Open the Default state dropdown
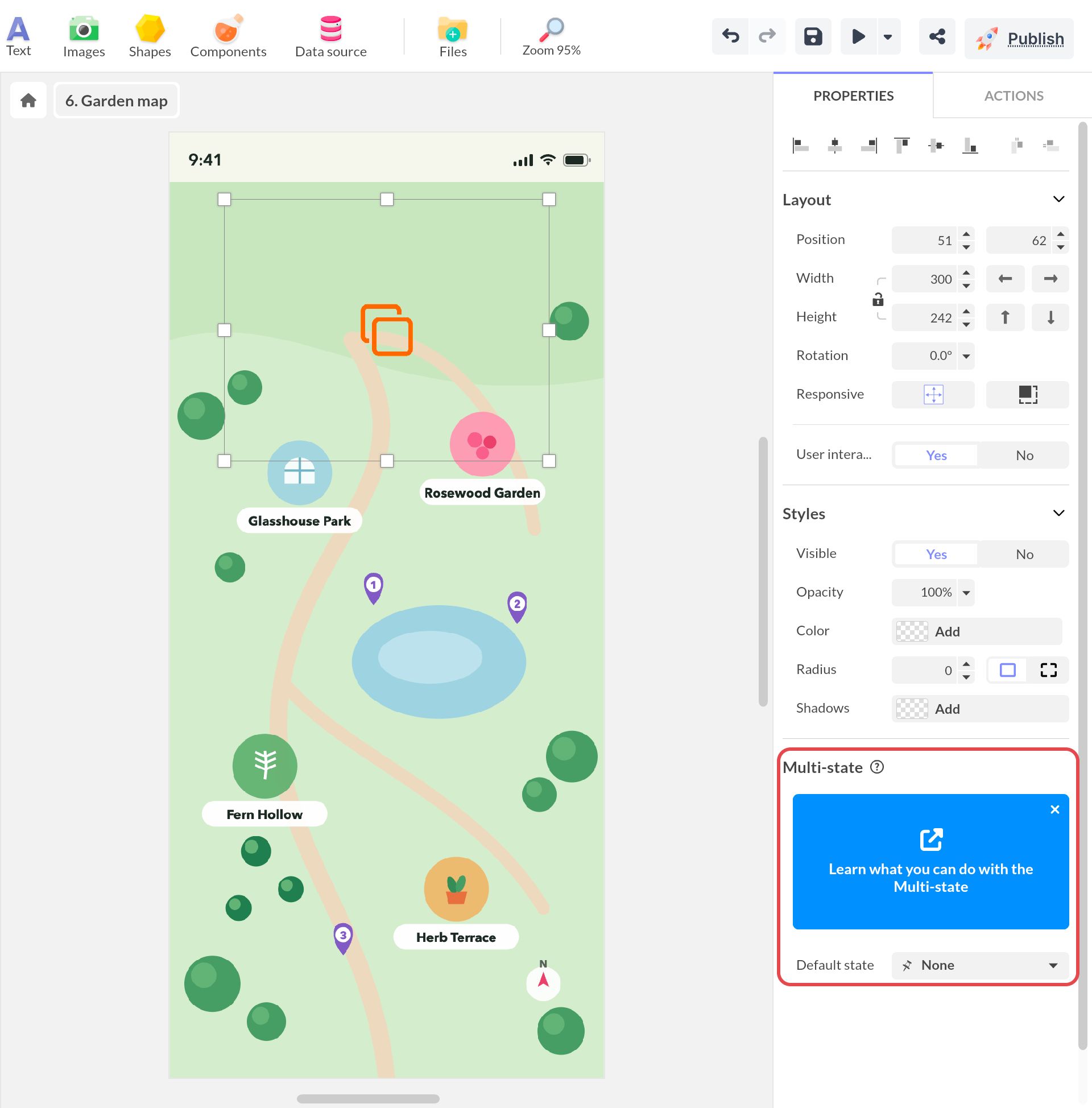 pyautogui.click(x=979, y=965)
